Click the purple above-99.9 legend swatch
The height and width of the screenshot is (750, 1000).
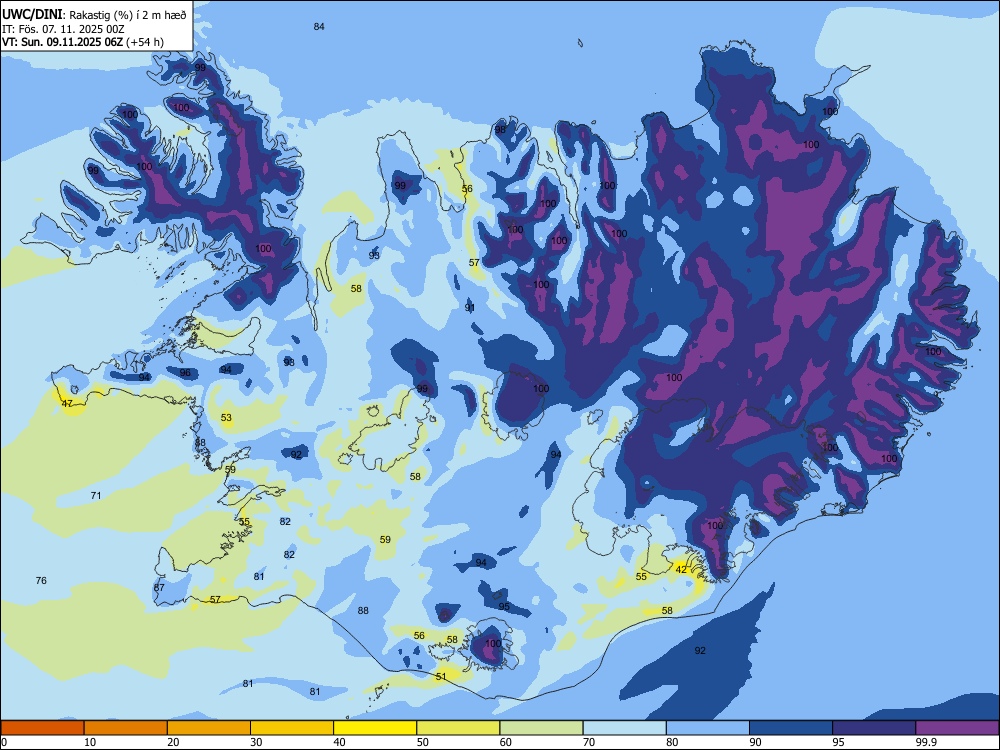pyautogui.click(x=957, y=728)
